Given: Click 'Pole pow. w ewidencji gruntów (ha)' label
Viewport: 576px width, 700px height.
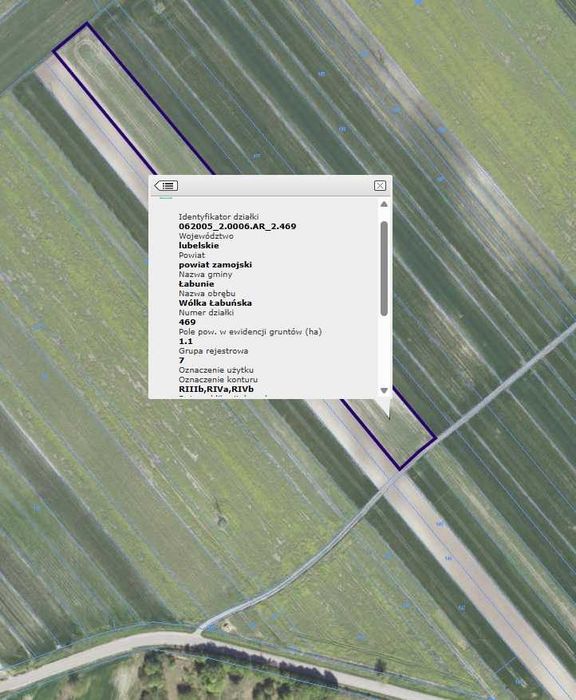Looking at the screenshot, I should tap(250, 332).
